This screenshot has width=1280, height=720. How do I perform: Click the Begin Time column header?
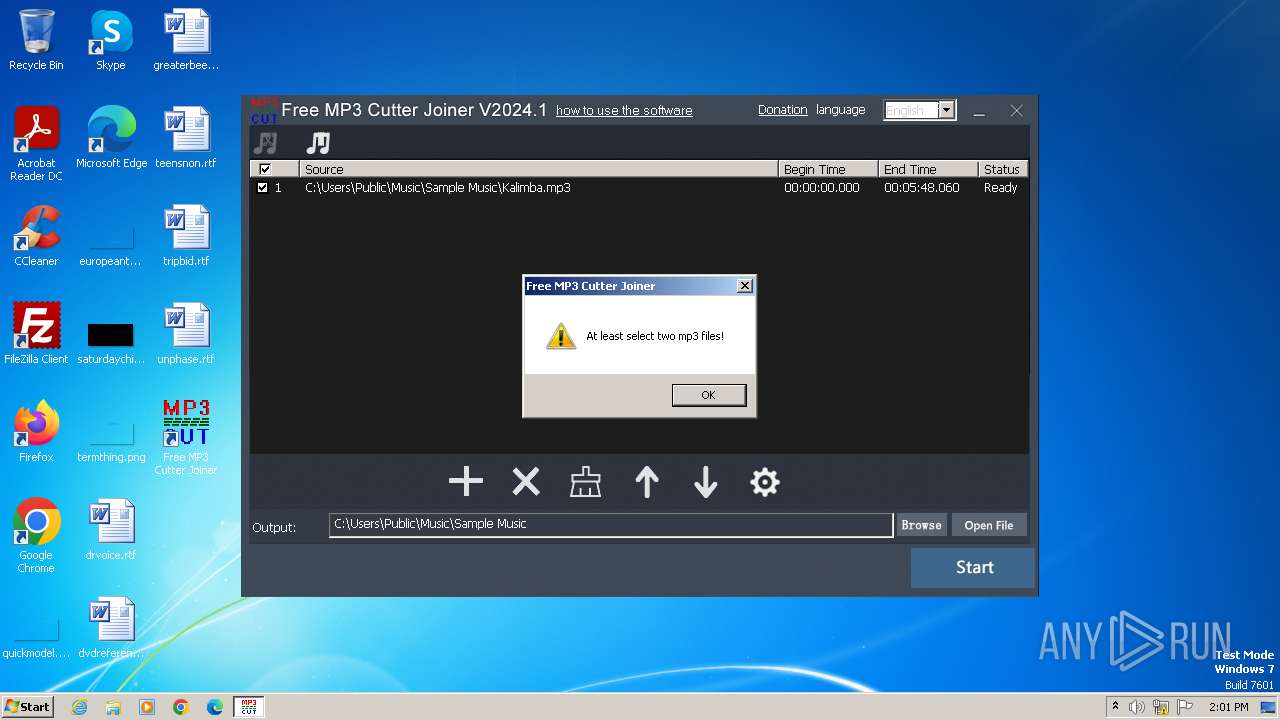point(828,169)
